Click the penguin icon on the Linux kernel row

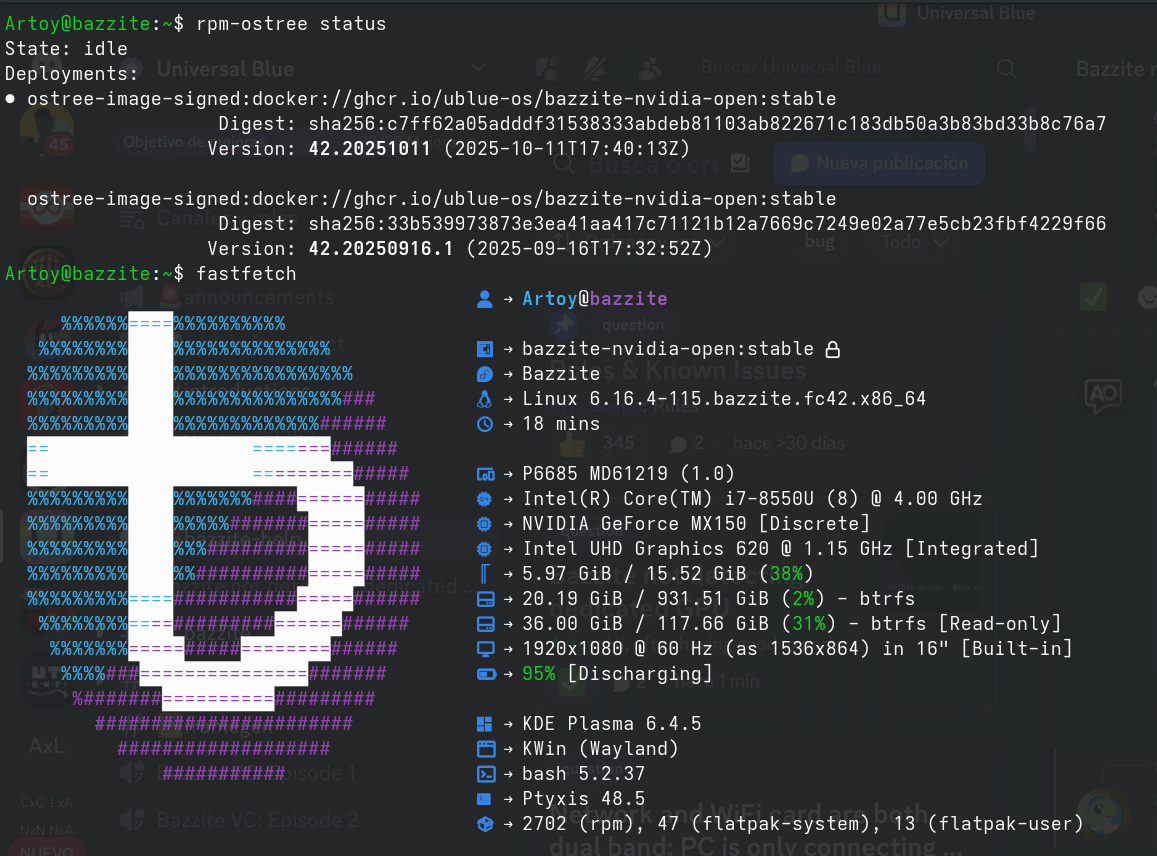tap(485, 399)
